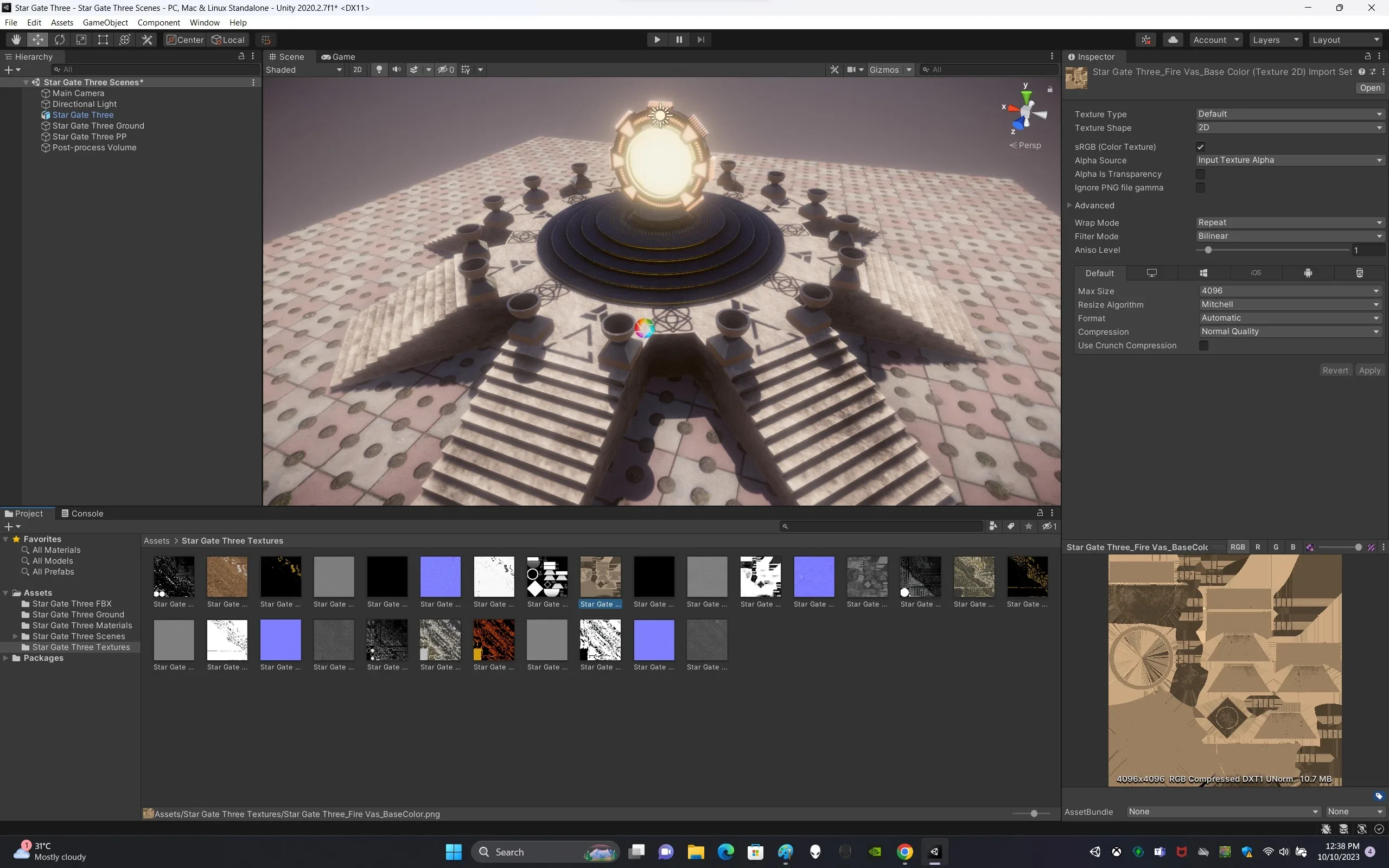Select the Android platform override tab
Screen dimensions: 1389x868
[x=1308, y=273]
